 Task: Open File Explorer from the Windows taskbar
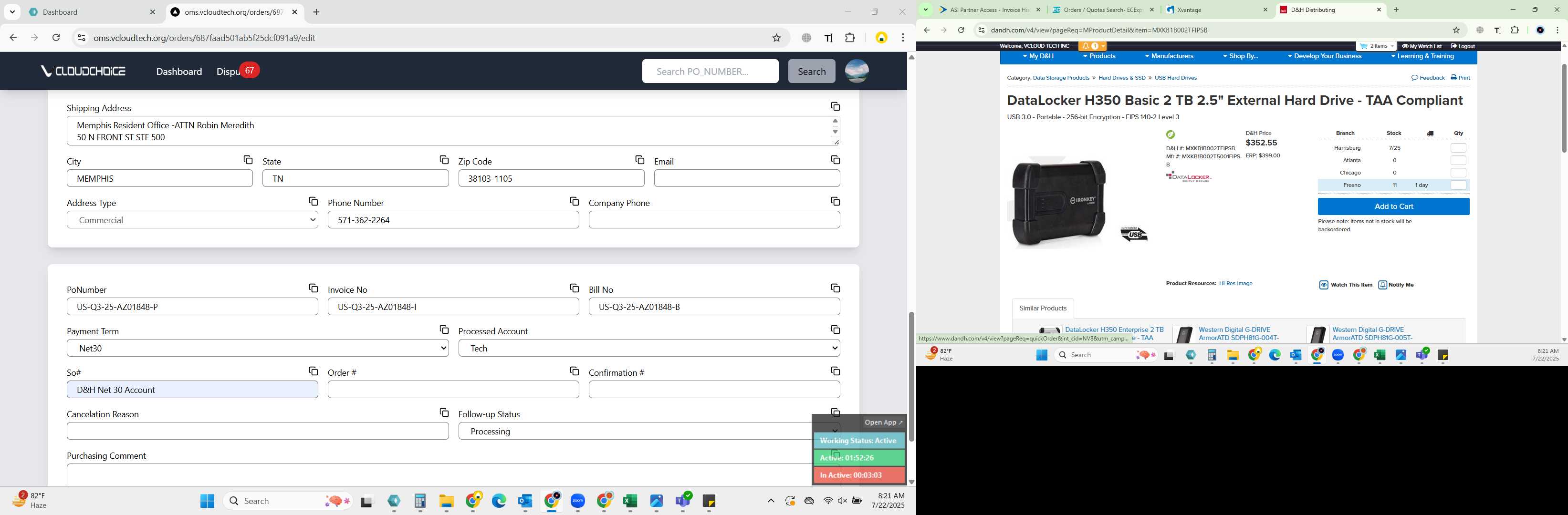click(x=446, y=501)
